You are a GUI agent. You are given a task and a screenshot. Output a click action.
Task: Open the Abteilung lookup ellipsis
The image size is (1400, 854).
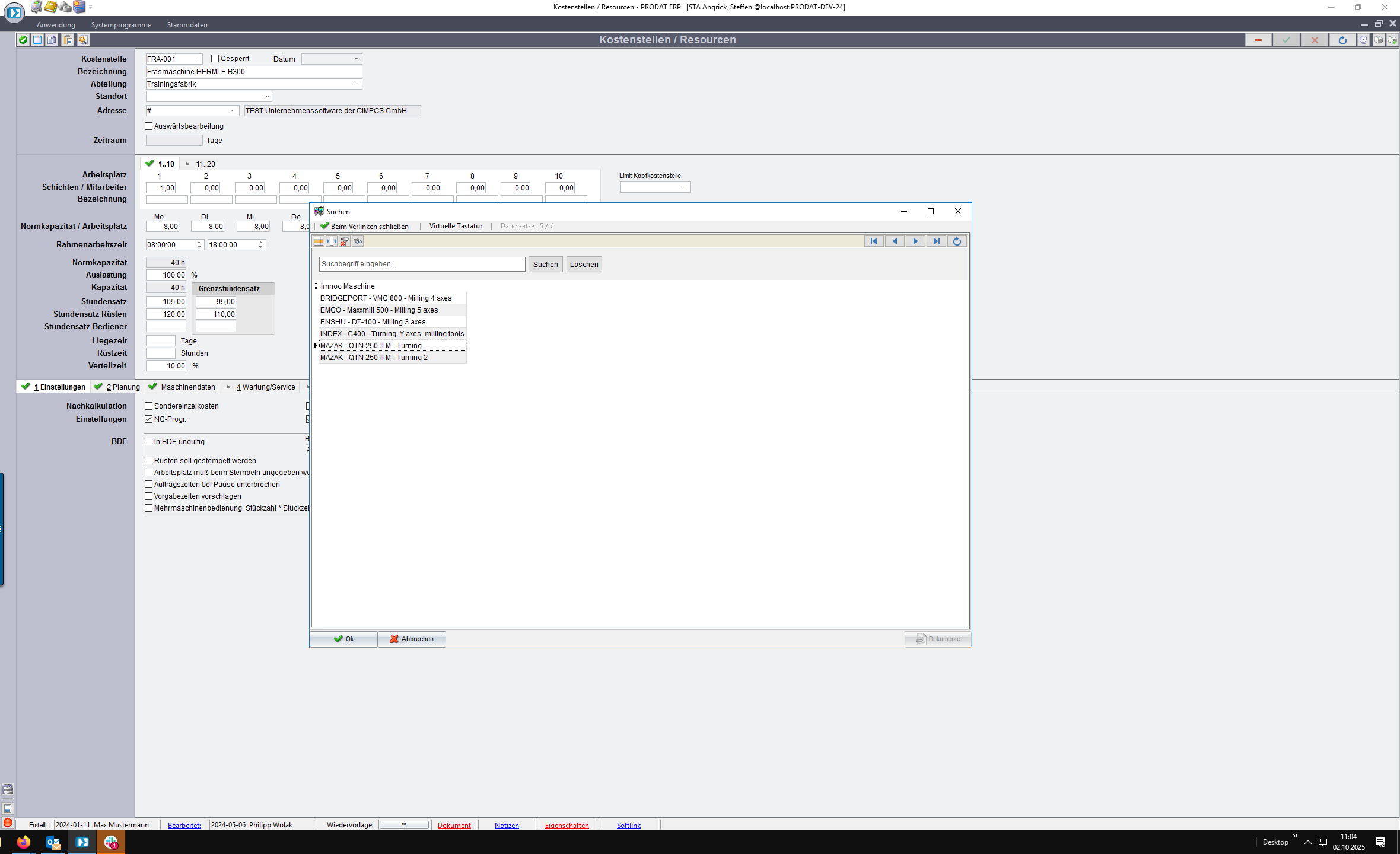pyautogui.click(x=357, y=84)
